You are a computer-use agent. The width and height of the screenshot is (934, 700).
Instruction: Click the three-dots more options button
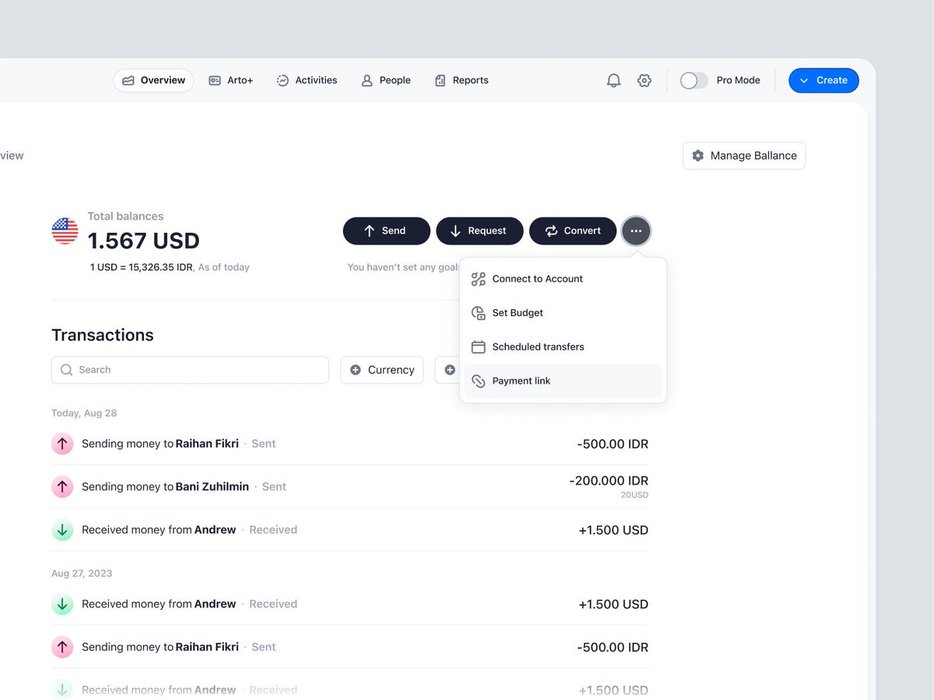636,231
